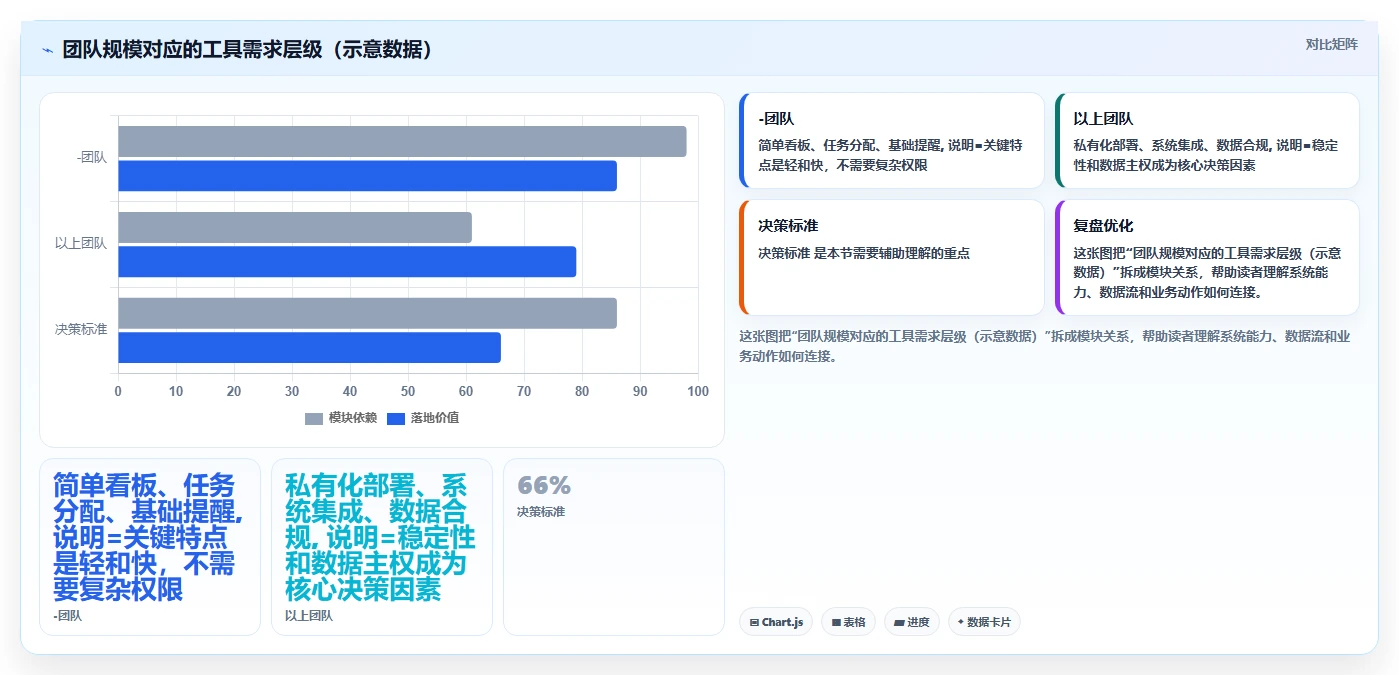The height and width of the screenshot is (675, 1399).
Task: Open the -团队 card with blue border
Action: tap(892, 141)
